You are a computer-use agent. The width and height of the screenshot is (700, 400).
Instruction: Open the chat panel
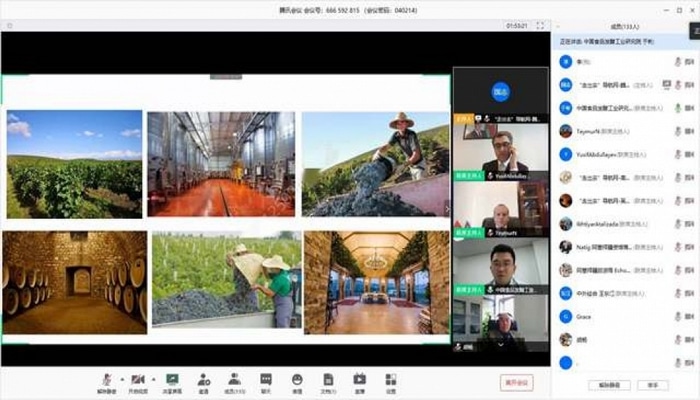point(266,380)
